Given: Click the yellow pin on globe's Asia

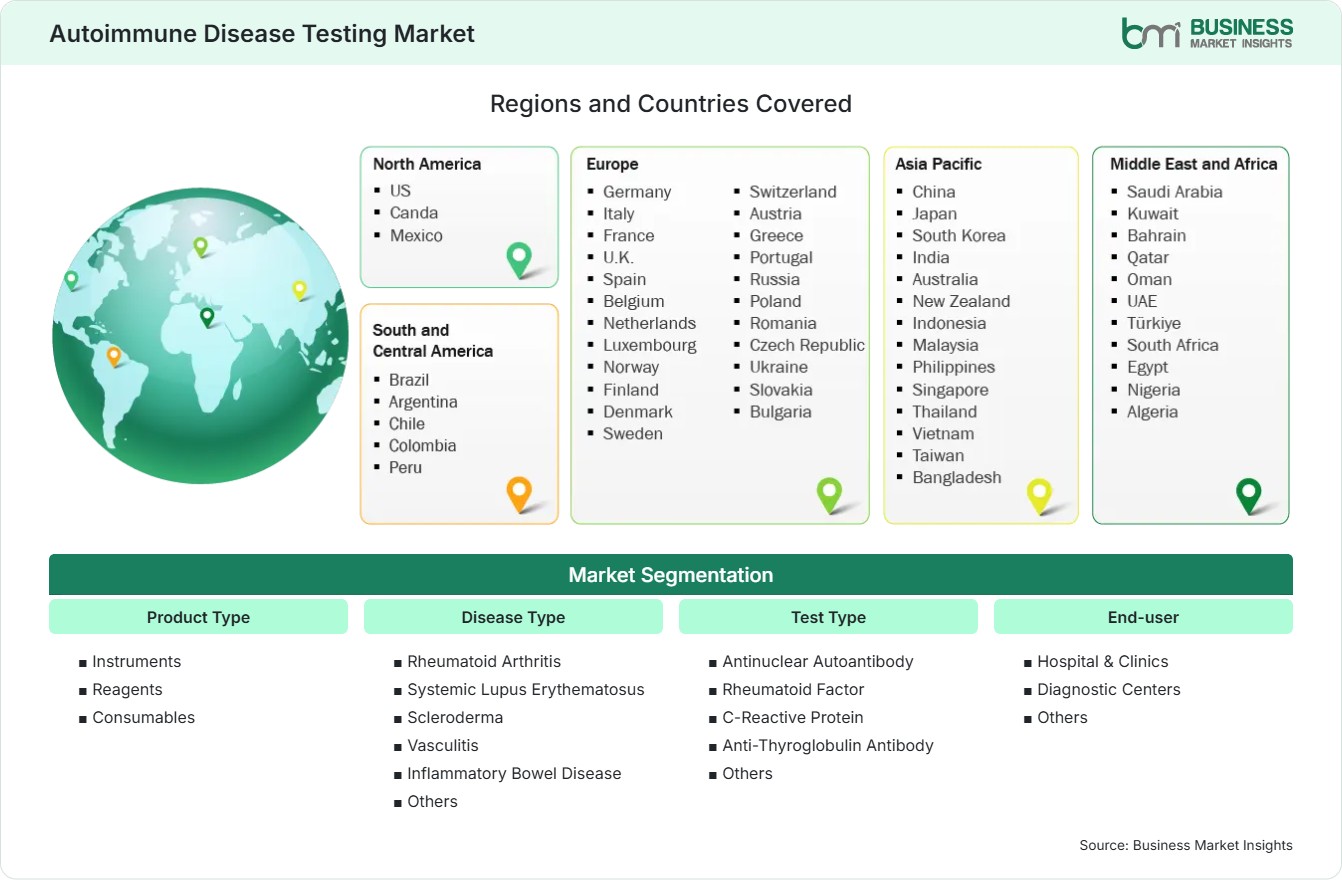Looking at the screenshot, I should (299, 290).
